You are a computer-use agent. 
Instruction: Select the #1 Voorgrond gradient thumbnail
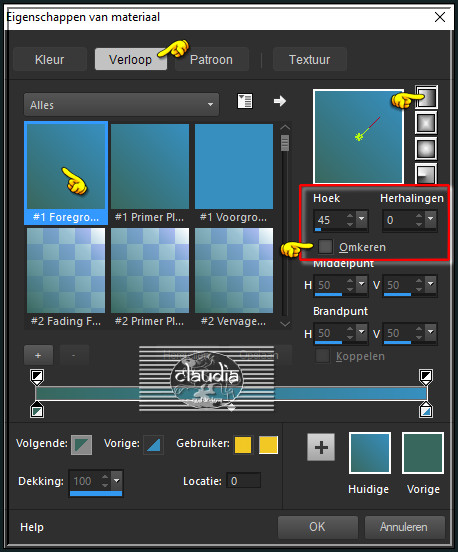[x=234, y=173]
